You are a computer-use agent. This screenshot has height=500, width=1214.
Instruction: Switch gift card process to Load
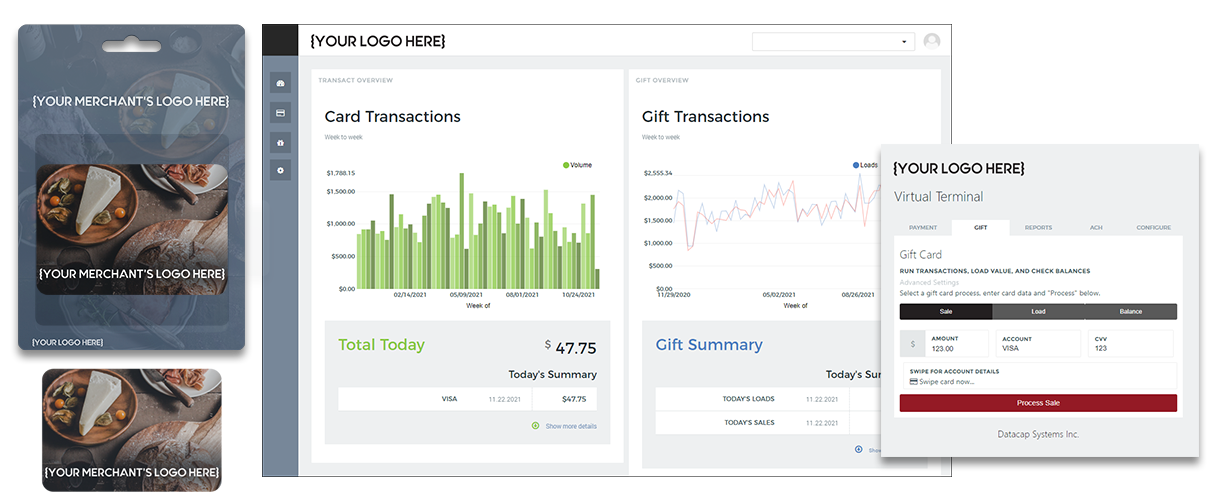(x=1038, y=312)
